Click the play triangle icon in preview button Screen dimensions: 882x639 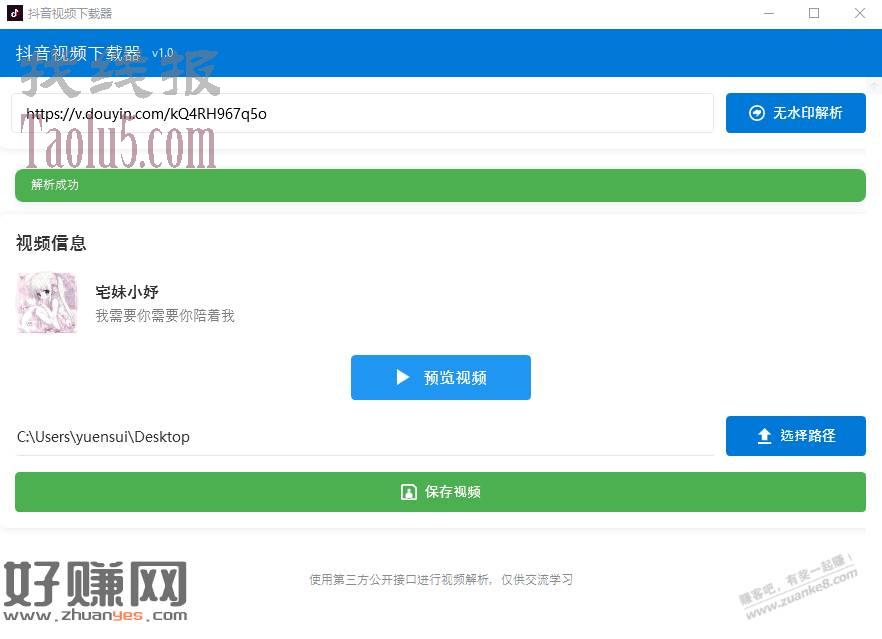point(402,377)
